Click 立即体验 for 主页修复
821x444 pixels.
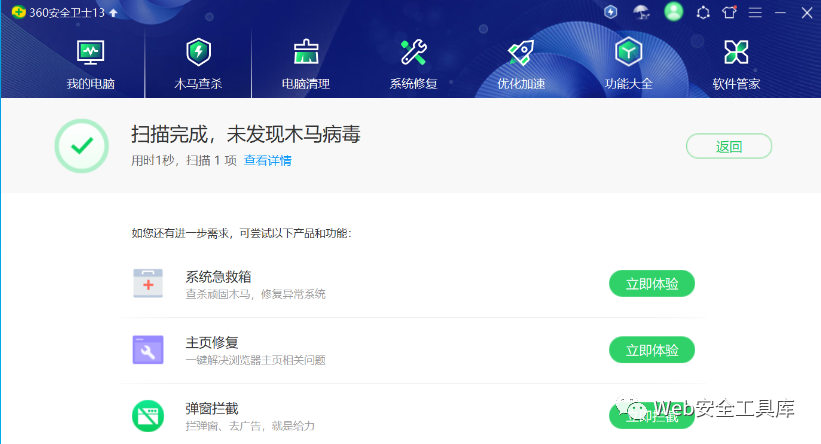click(x=652, y=350)
